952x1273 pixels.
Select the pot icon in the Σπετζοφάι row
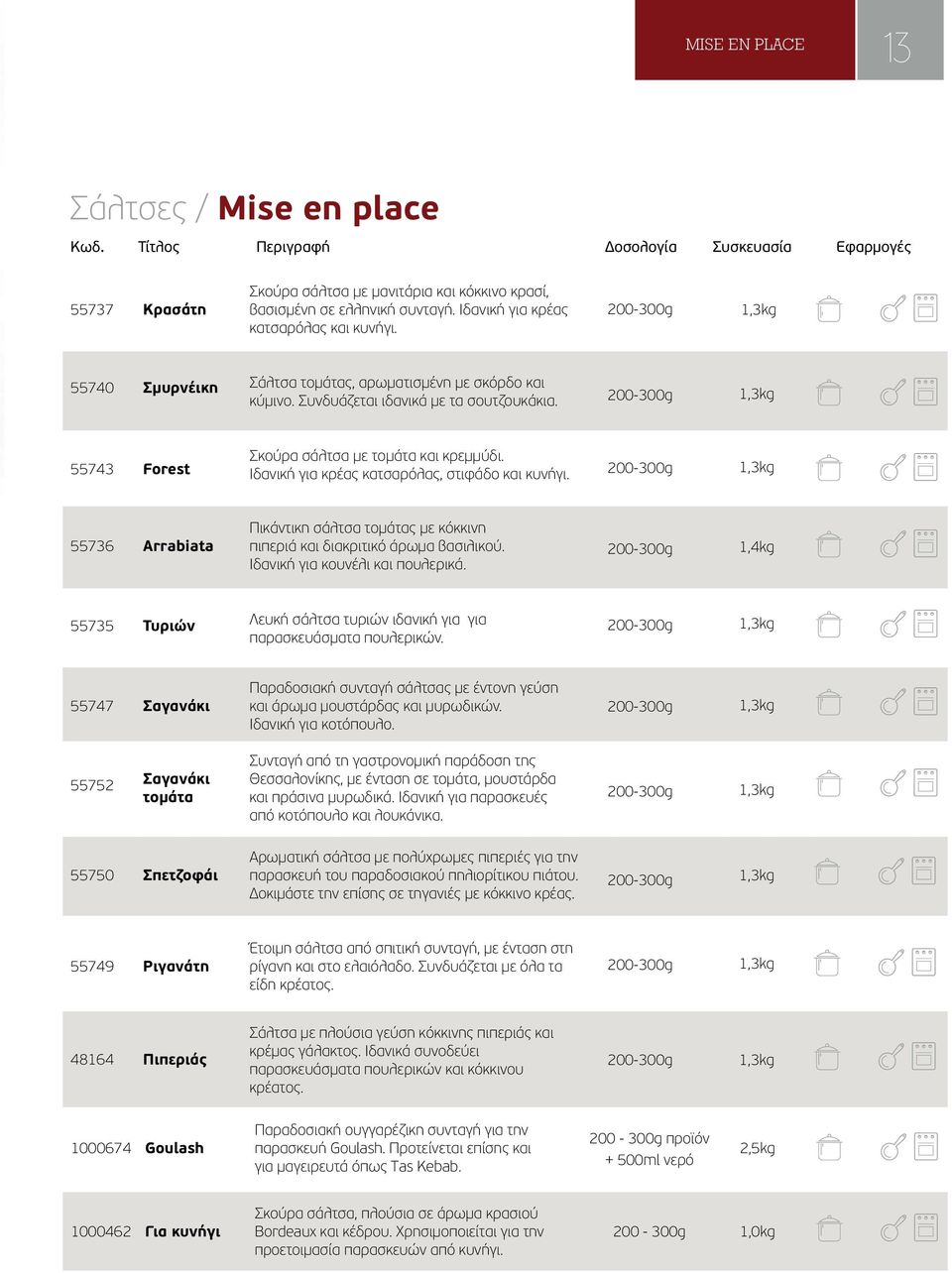[828, 872]
